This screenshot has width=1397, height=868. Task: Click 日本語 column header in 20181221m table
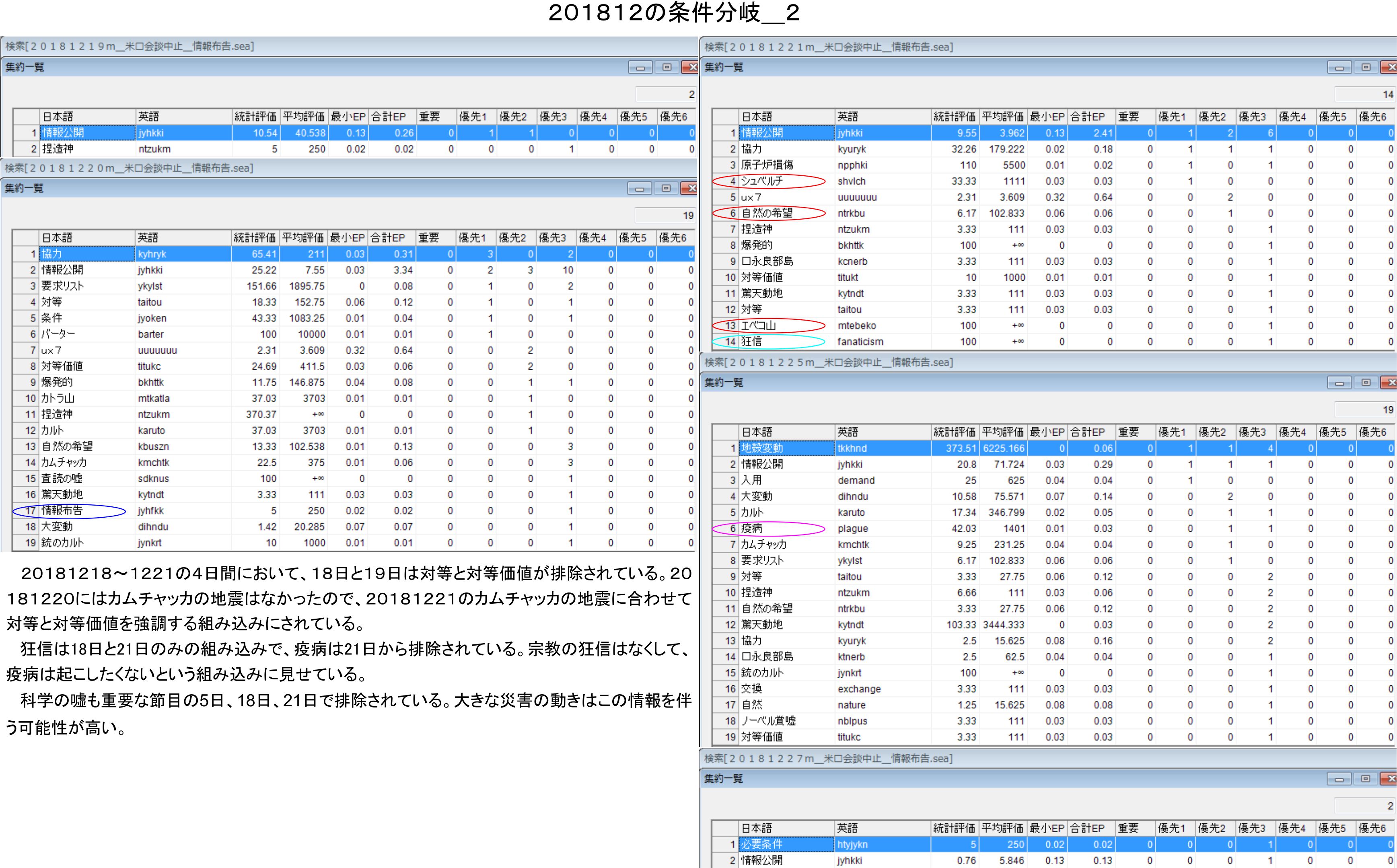click(x=786, y=117)
